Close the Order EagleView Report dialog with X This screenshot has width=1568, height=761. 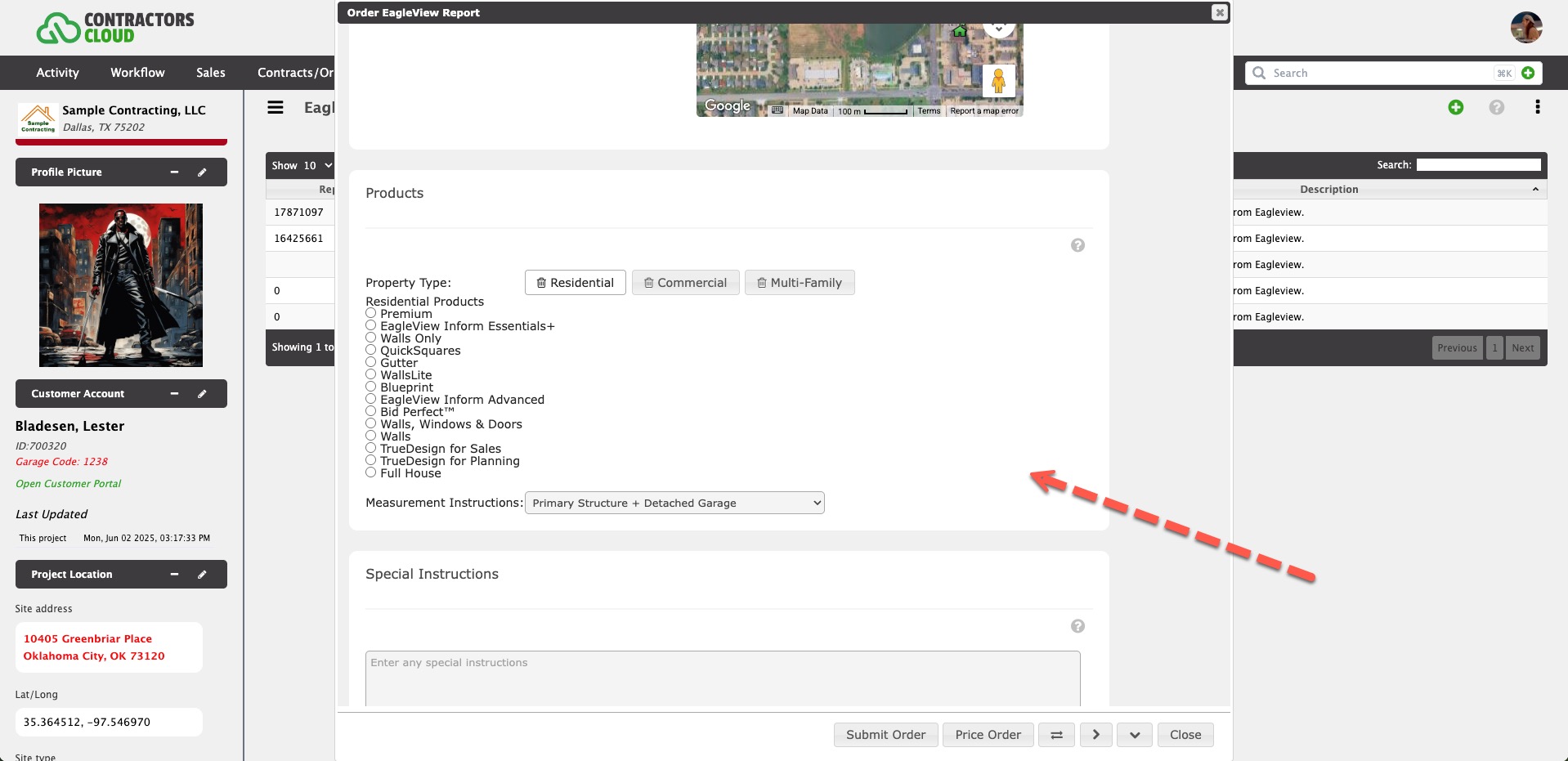[x=1220, y=12]
